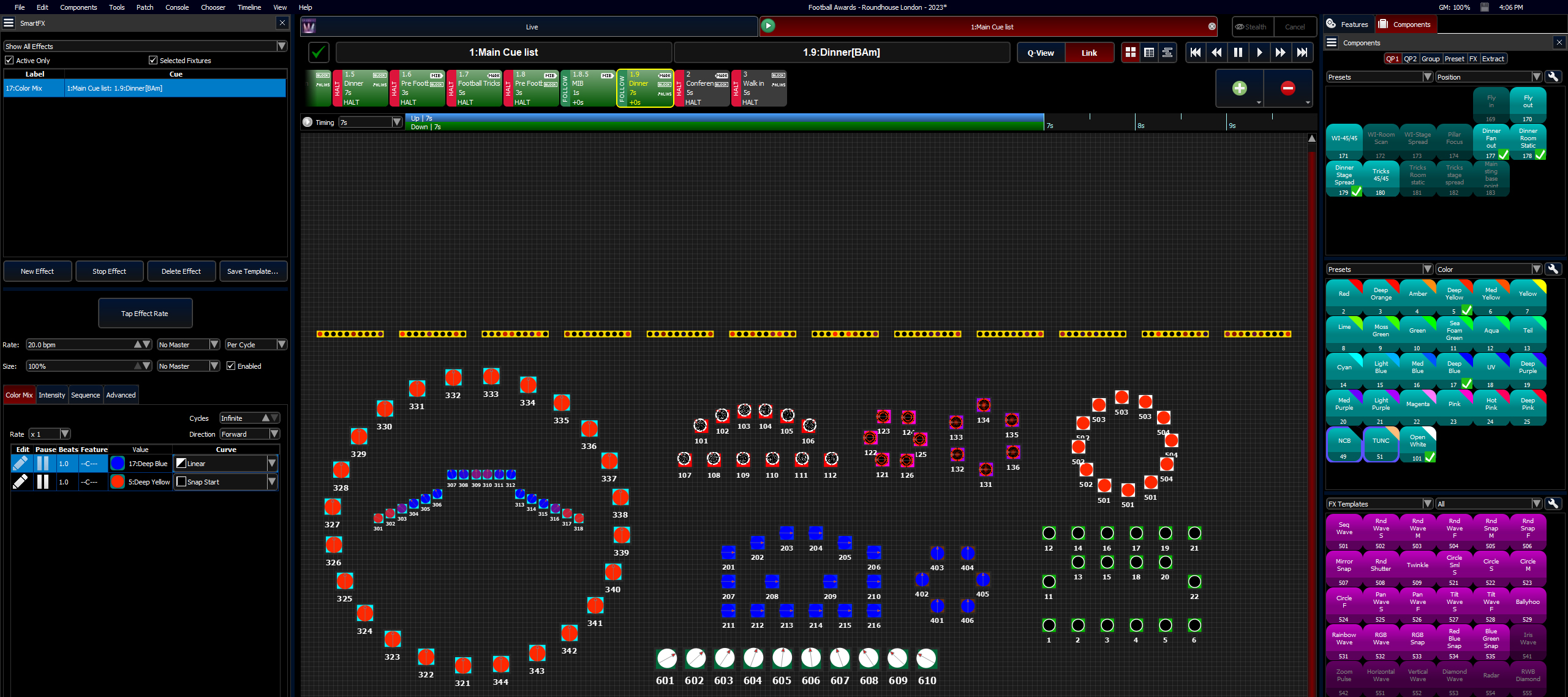Click the wrench icon beside Position presets

pyautogui.click(x=1553, y=77)
